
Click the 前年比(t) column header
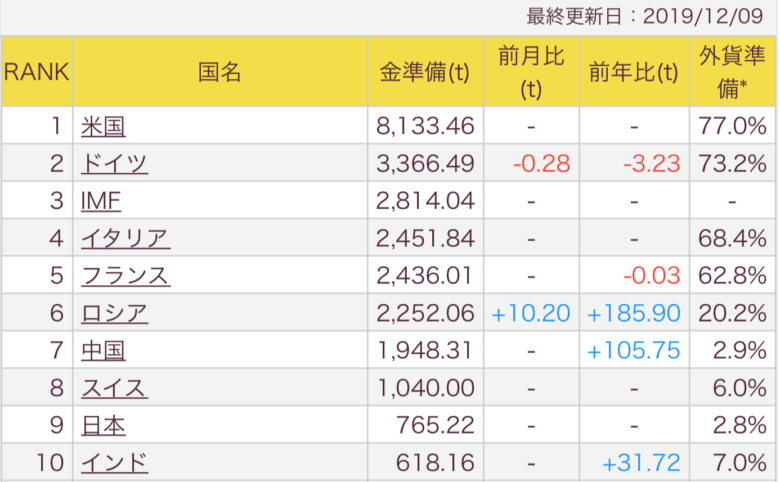(634, 72)
